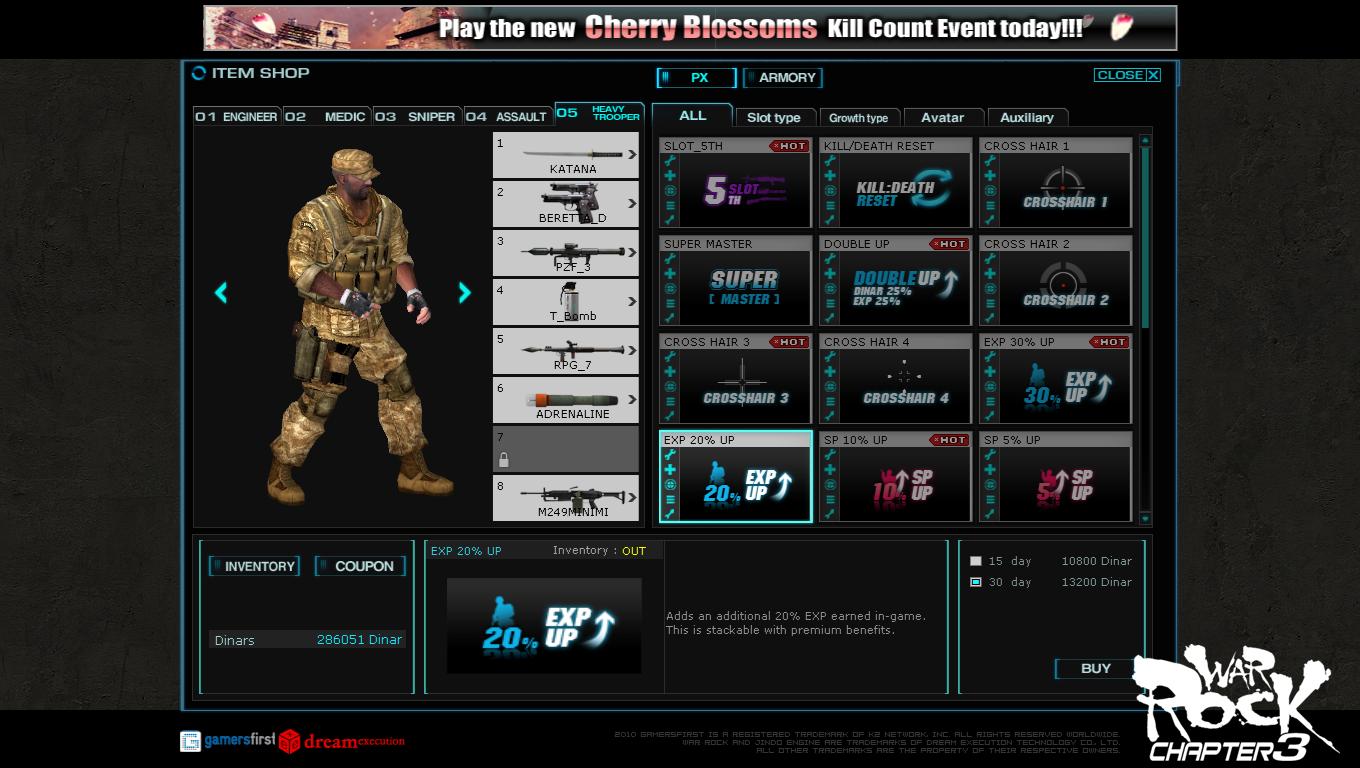Click the medic plus icon on CROSS HAIR 3 card
The width and height of the screenshot is (1360, 768).
(670, 372)
